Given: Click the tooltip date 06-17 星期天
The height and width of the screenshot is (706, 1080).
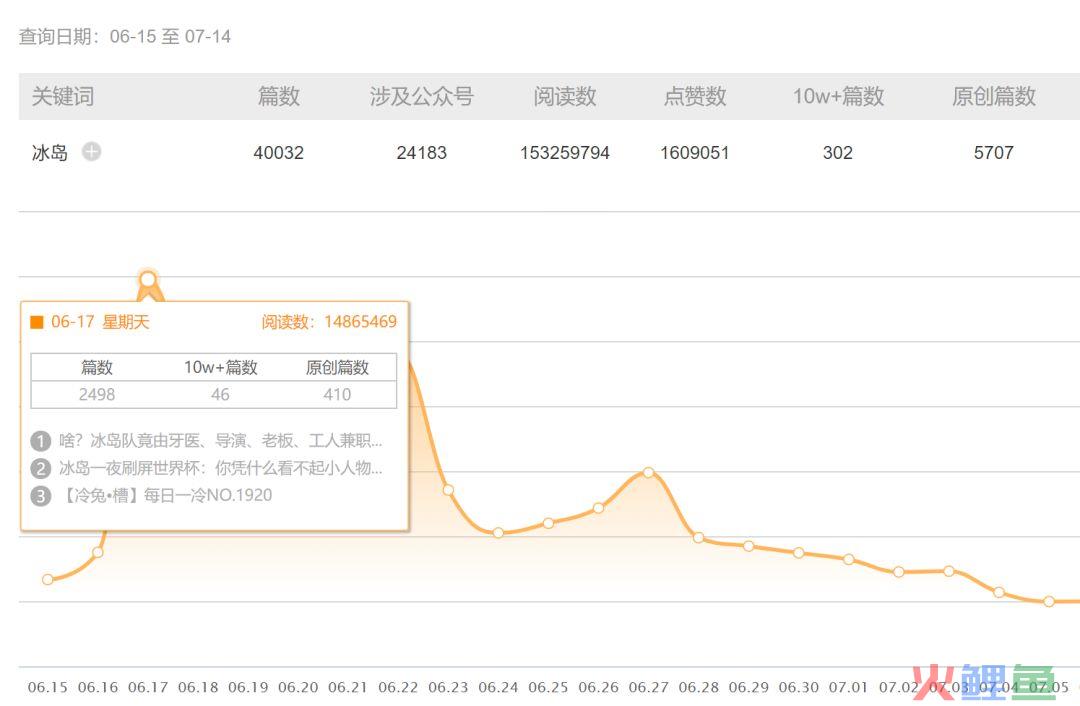Looking at the screenshot, I should (100, 322).
